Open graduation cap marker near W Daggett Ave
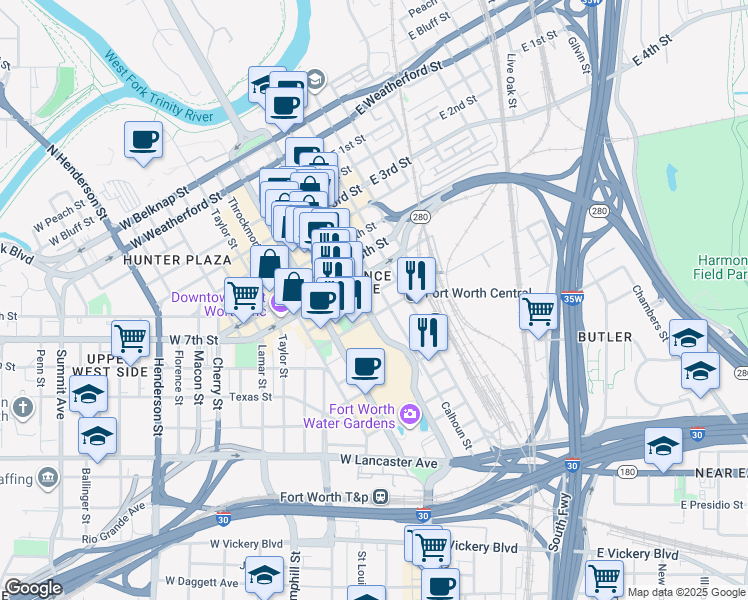The image size is (748, 600). (265, 576)
